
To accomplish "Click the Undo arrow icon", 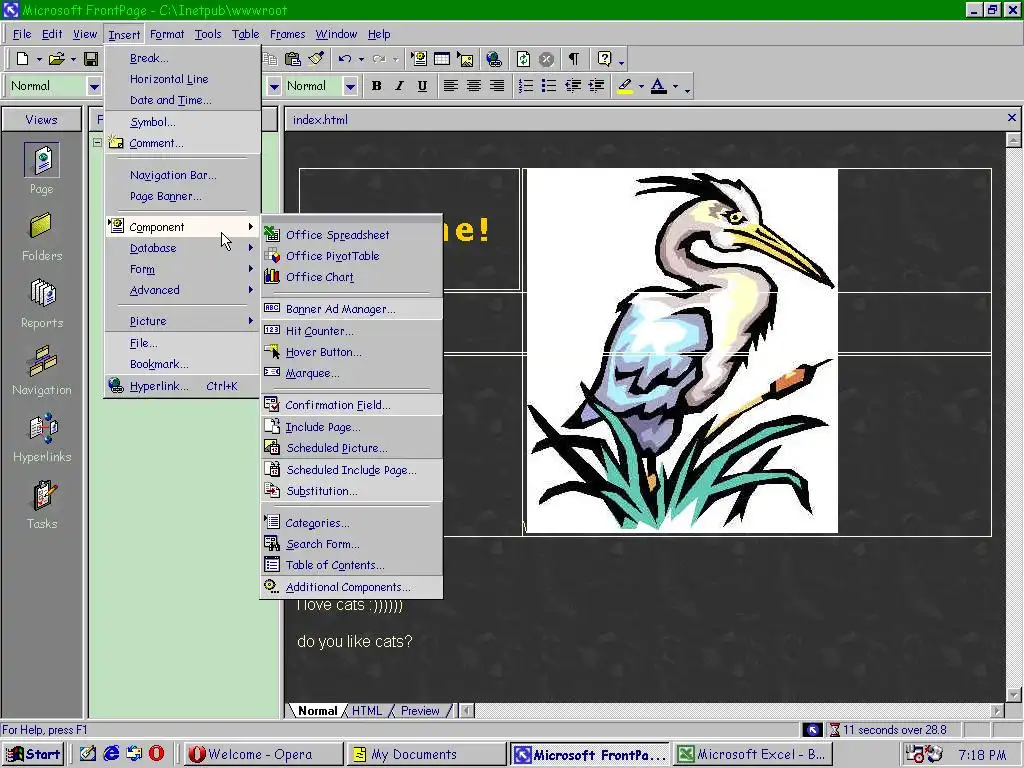I will coord(345,59).
